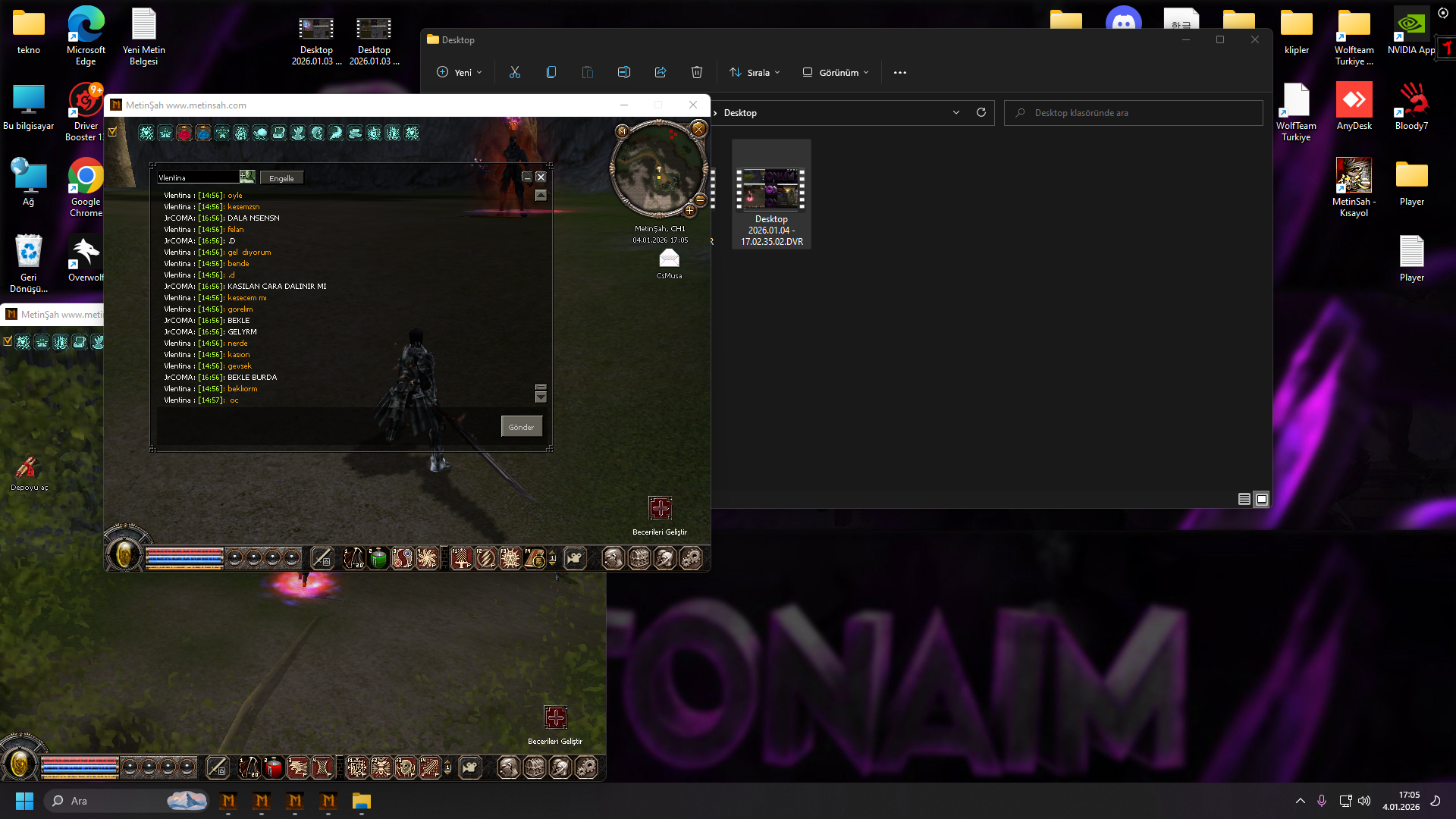Open the character button in front game taskbar
This screenshot has height=819, width=1456.
[613, 559]
